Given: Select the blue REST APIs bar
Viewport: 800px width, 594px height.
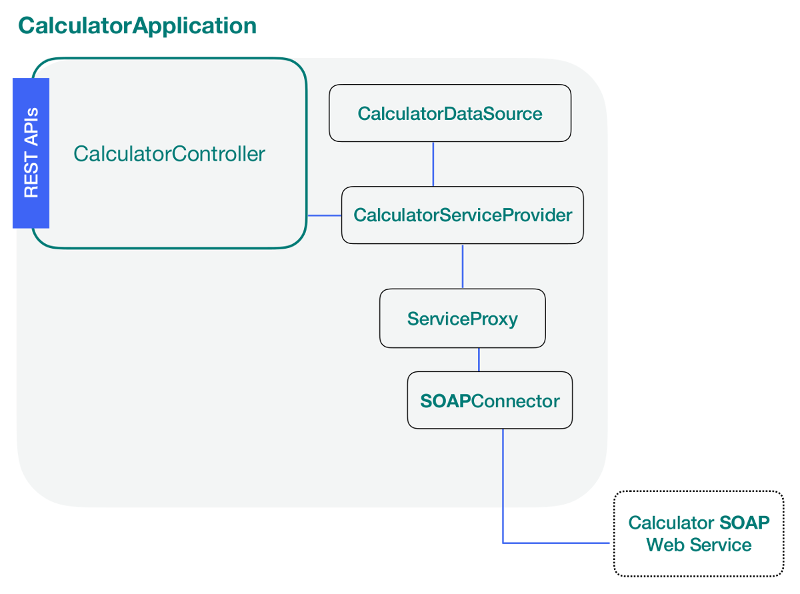Looking at the screenshot, I should [x=31, y=153].
